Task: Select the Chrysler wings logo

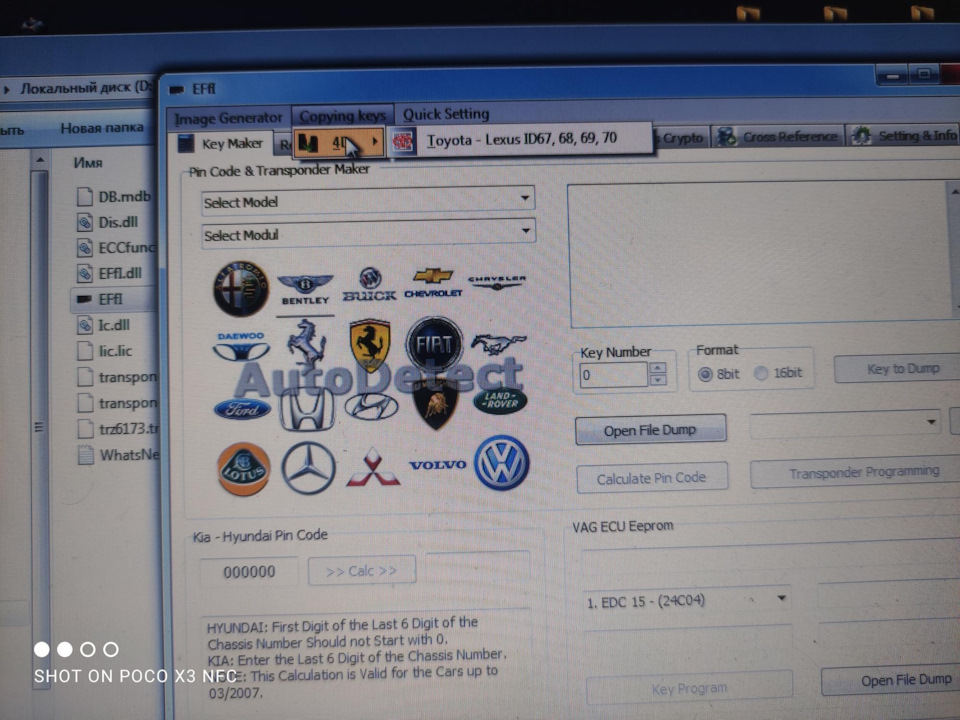Action: 497,282
